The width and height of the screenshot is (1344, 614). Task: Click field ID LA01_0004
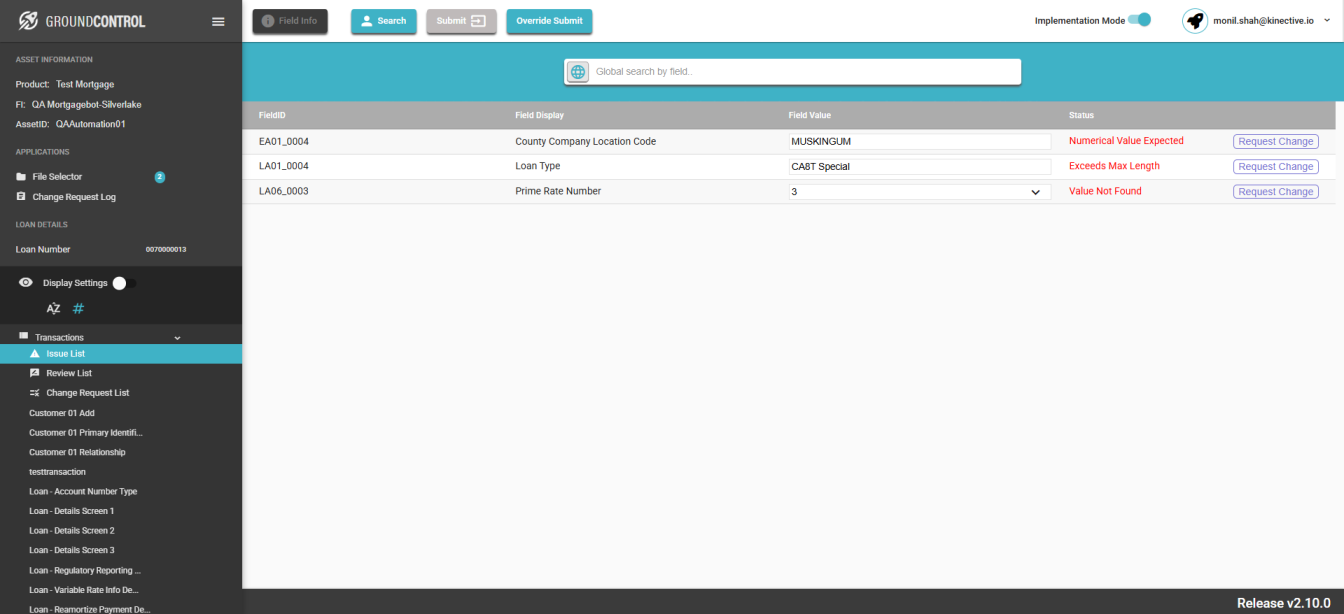pyautogui.click(x=284, y=166)
